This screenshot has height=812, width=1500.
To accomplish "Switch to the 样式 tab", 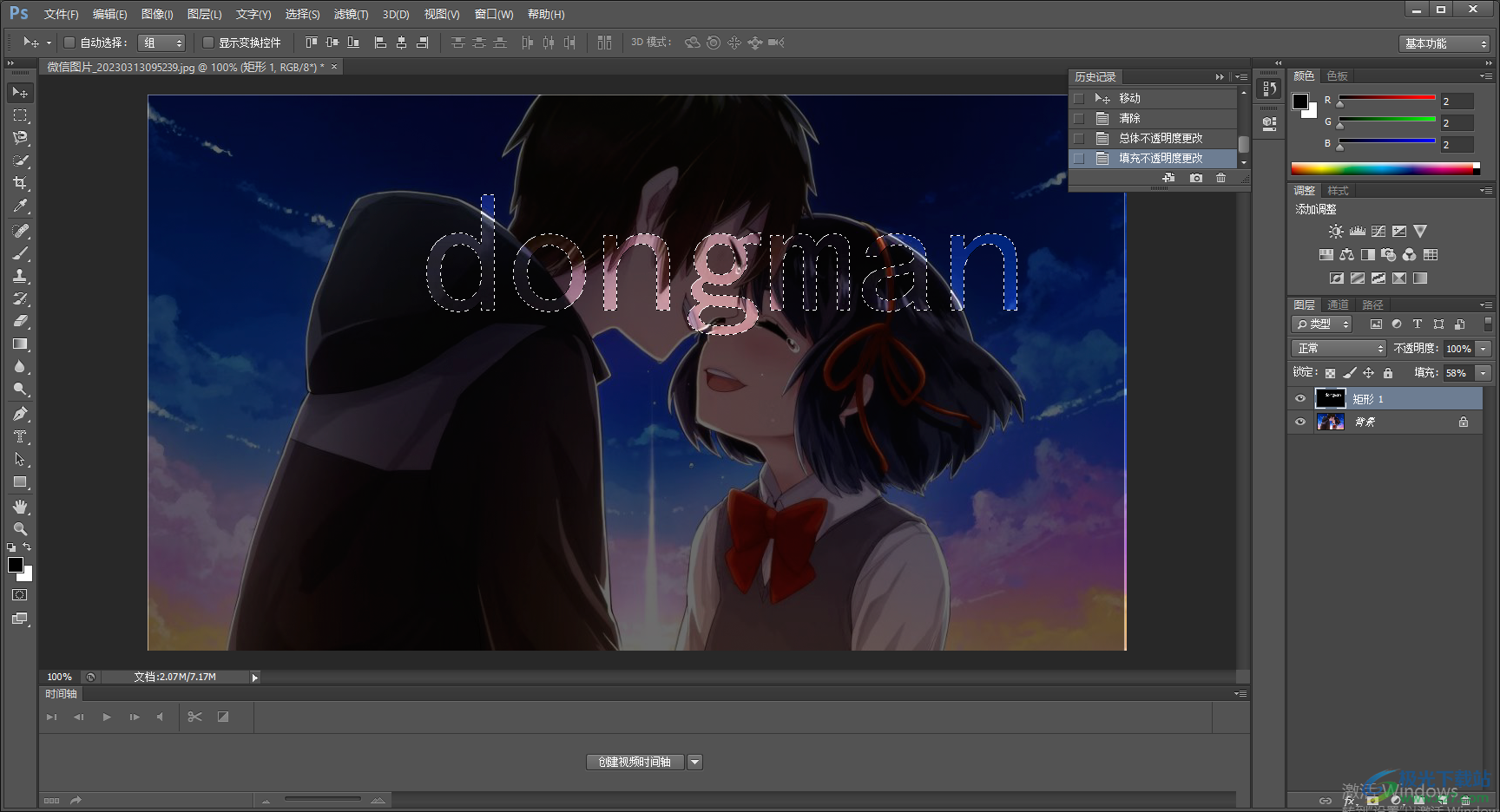I will click(1338, 191).
